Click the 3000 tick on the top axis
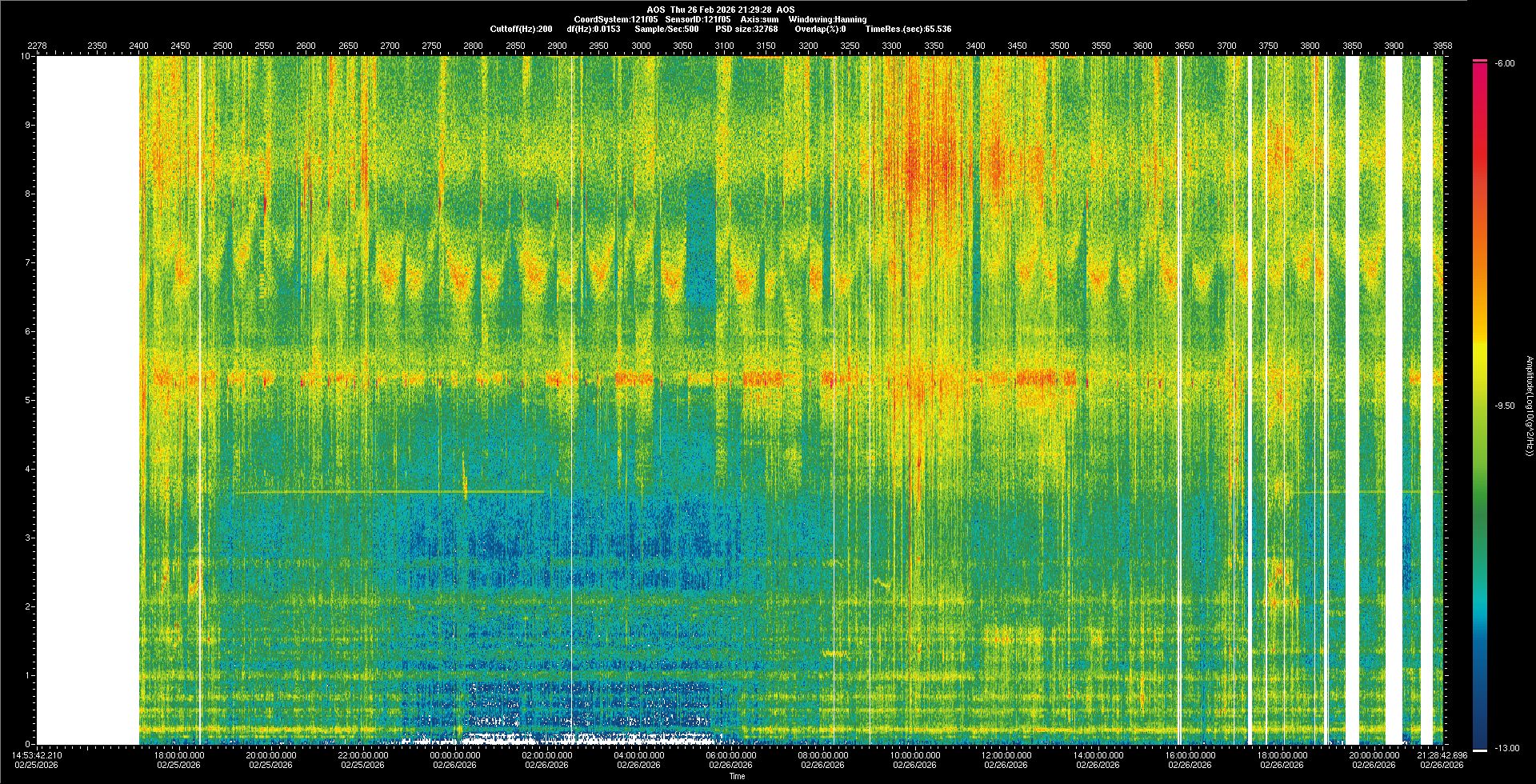This screenshot has width=1536, height=784. [641, 46]
